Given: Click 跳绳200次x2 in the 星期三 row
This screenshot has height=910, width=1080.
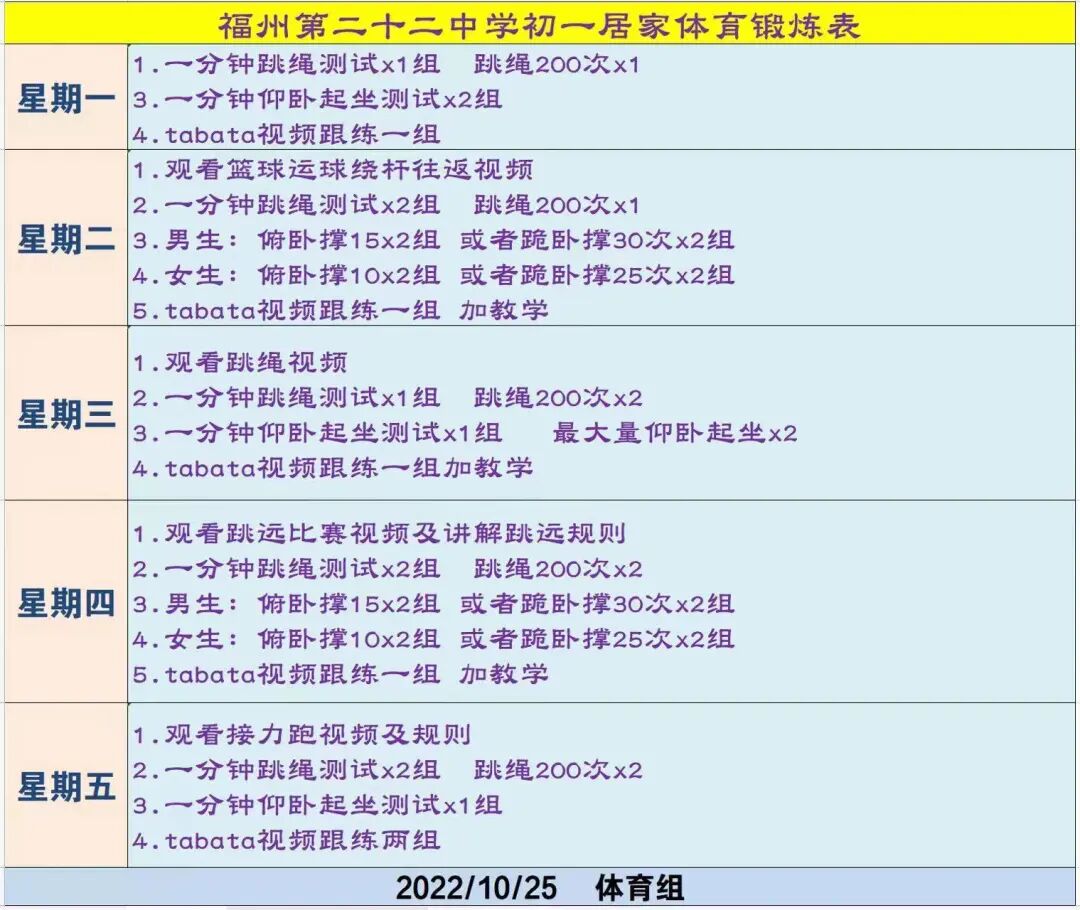Looking at the screenshot, I should pos(559,397).
